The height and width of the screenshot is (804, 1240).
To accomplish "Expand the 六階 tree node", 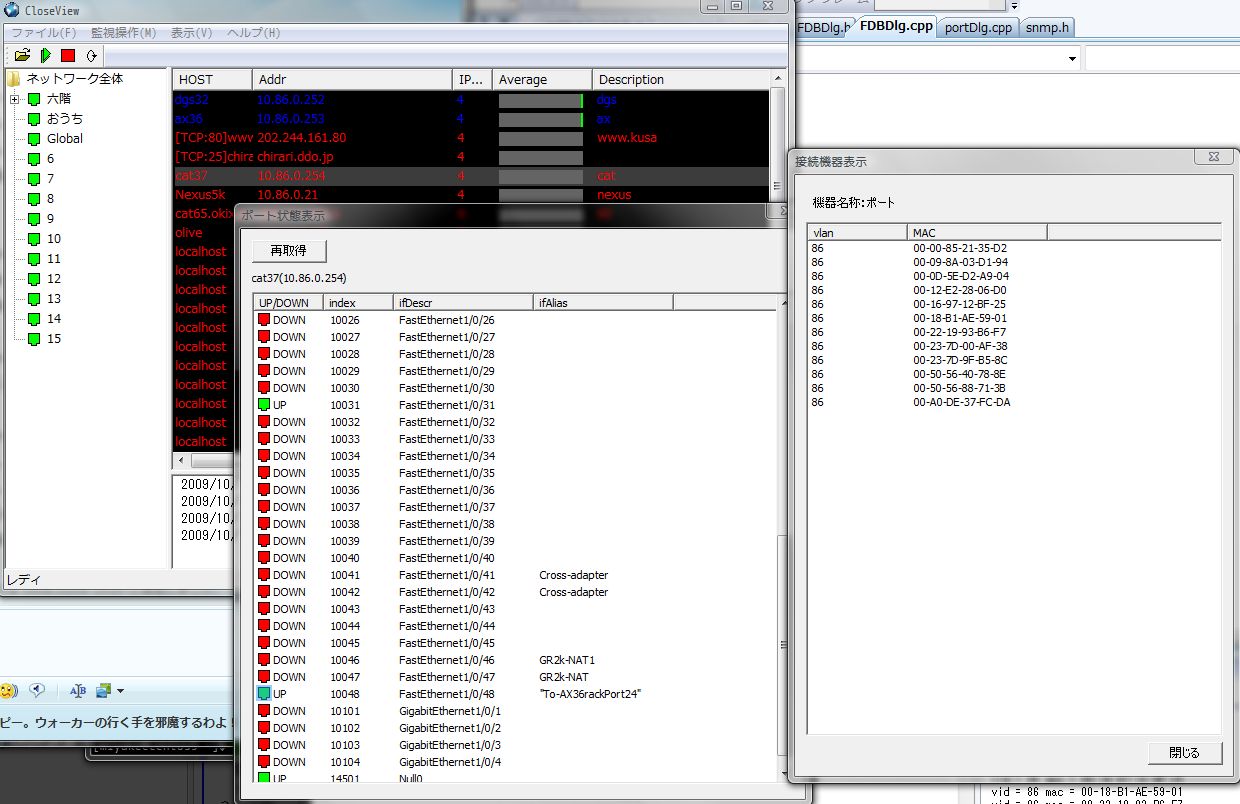I will tap(15, 99).
